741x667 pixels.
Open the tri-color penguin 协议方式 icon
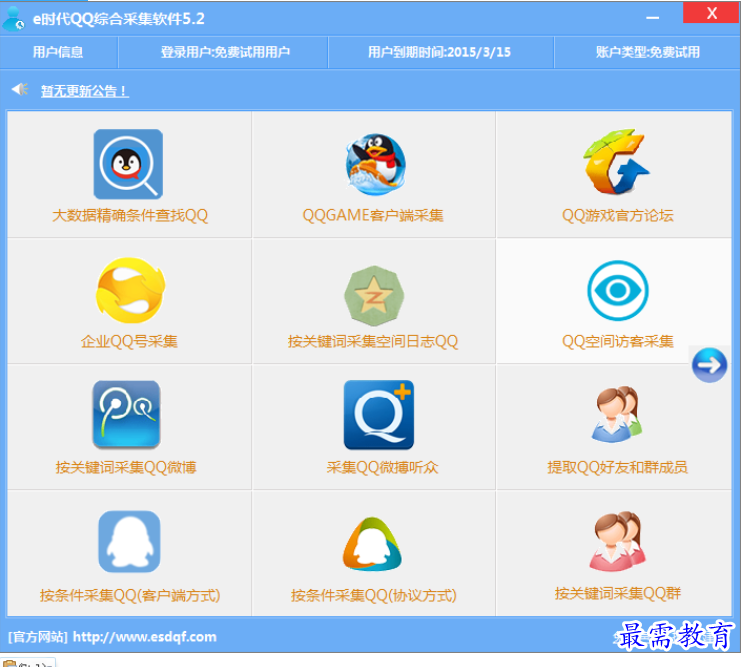pyautogui.click(x=372, y=544)
